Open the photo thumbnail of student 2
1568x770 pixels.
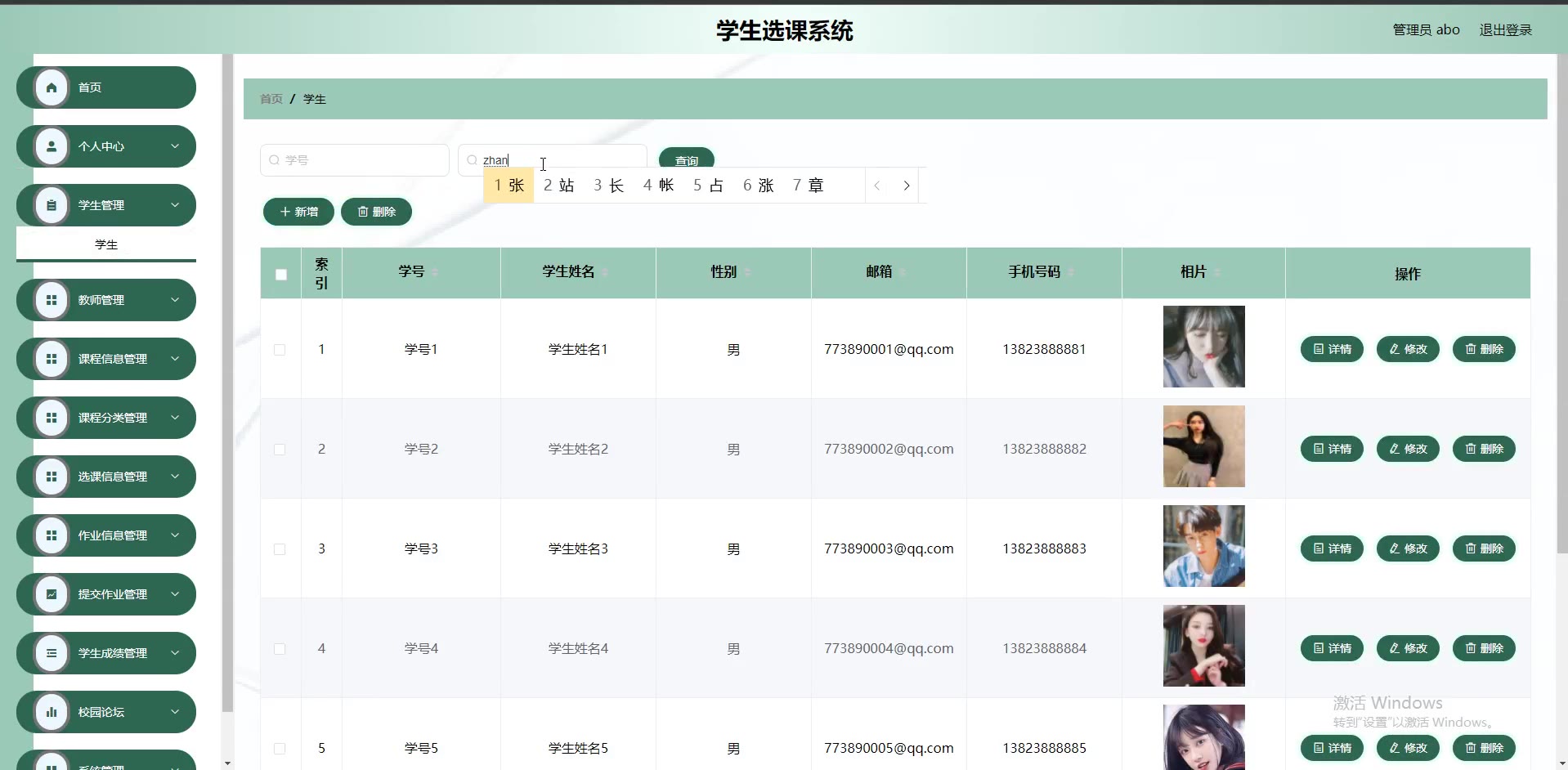tap(1203, 446)
